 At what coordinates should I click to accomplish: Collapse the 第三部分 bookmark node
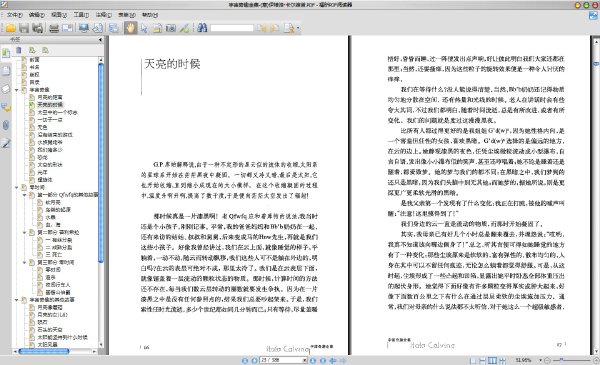pos(24,262)
